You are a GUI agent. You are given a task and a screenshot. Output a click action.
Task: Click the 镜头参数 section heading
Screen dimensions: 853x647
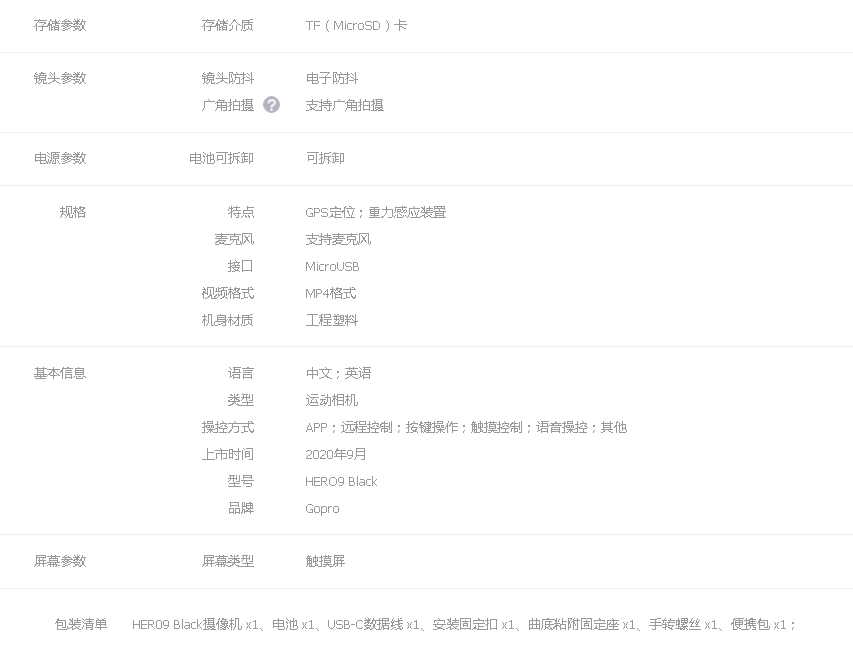pyautogui.click(x=60, y=79)
